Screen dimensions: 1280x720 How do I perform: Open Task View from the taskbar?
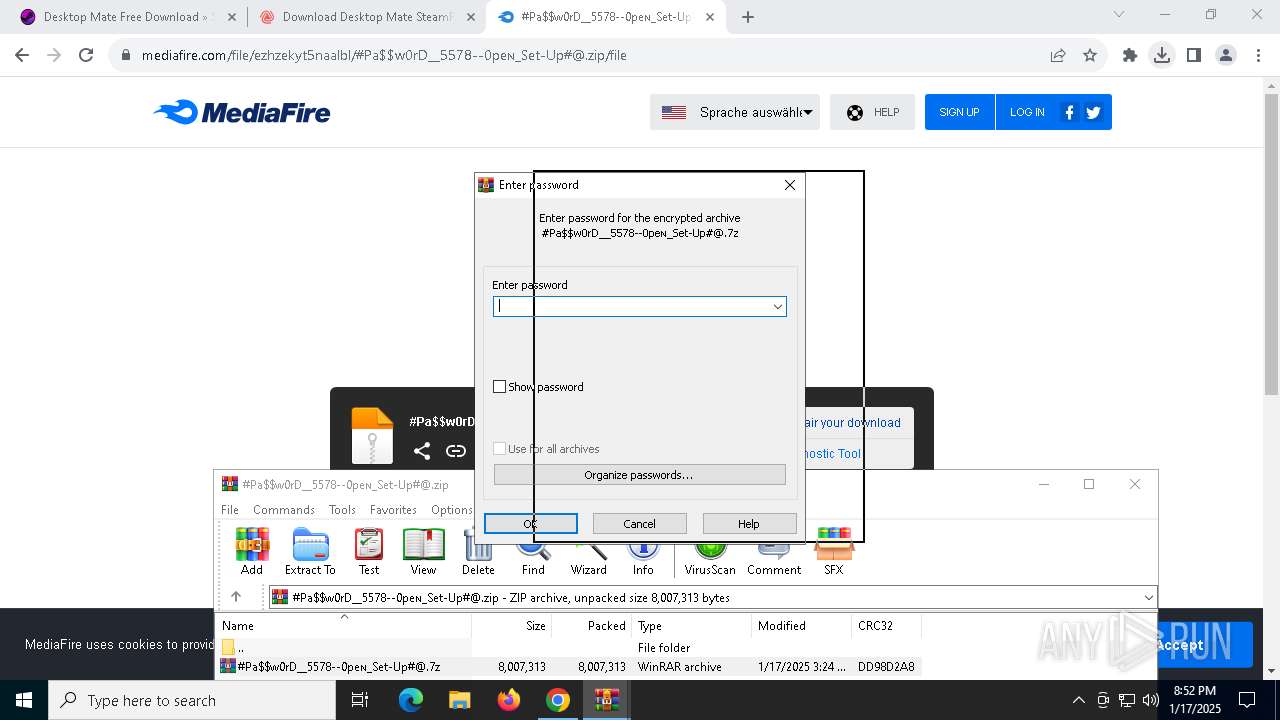point(360,700)
